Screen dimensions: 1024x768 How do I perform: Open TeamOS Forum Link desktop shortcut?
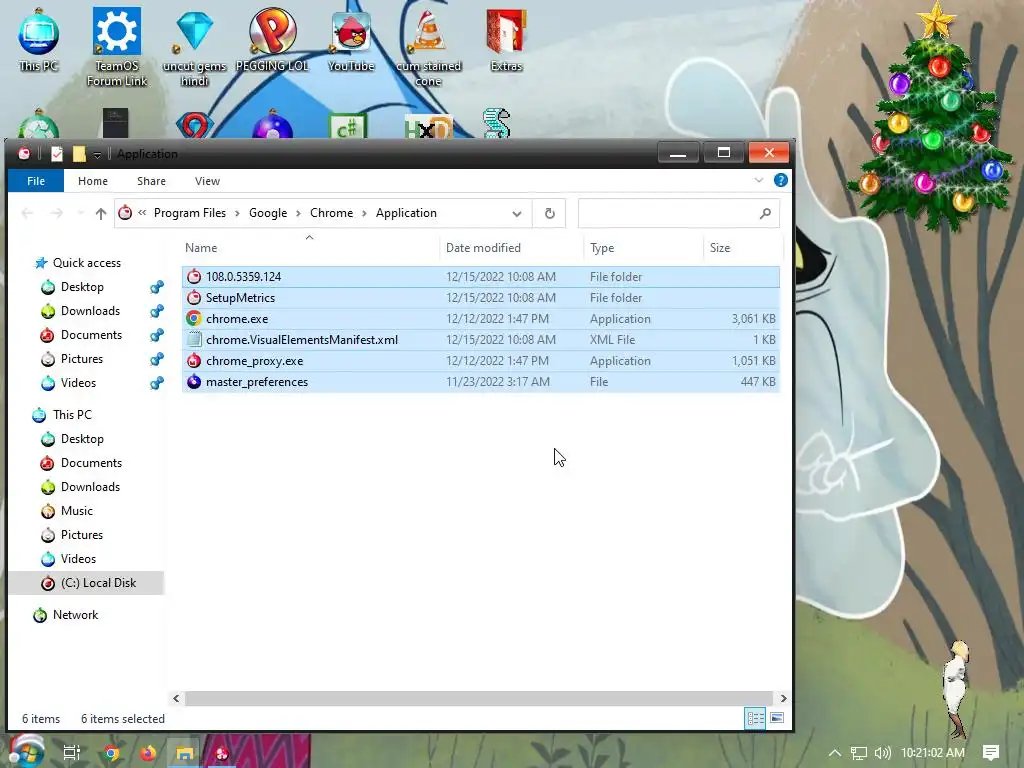117,47
